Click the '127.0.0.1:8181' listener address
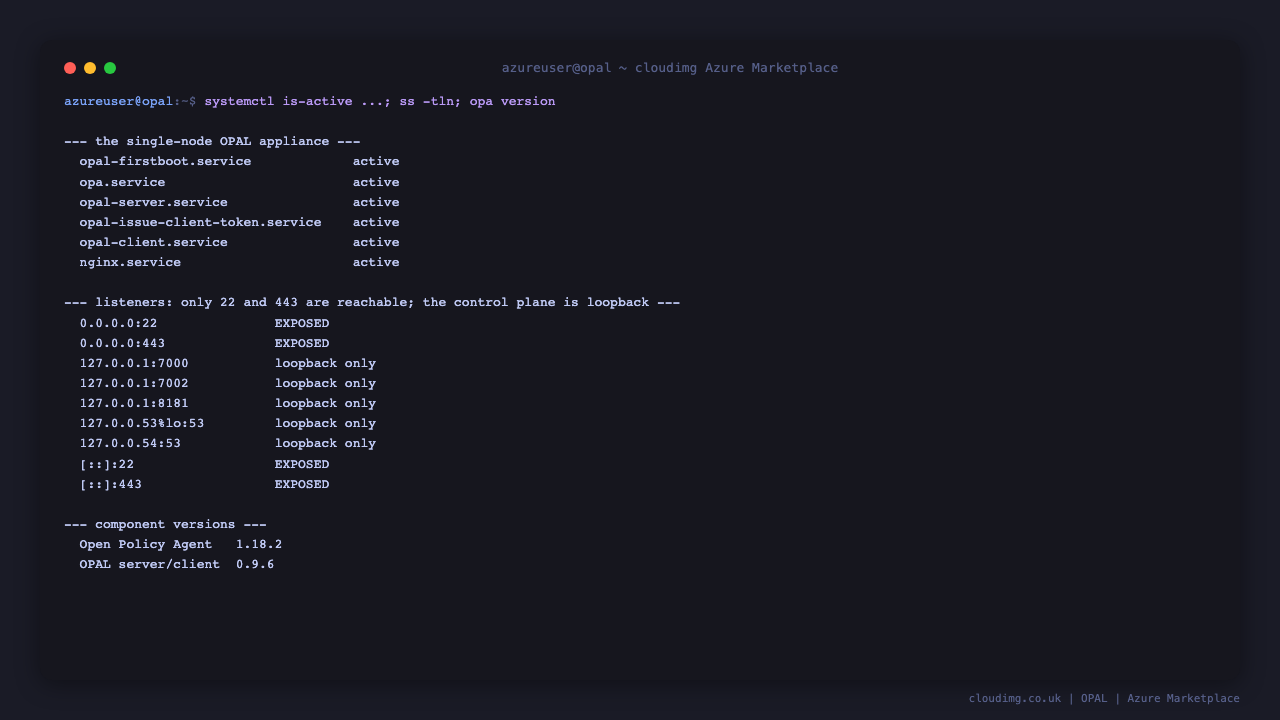The image size is (1280, 720). [x=134, y=403]
